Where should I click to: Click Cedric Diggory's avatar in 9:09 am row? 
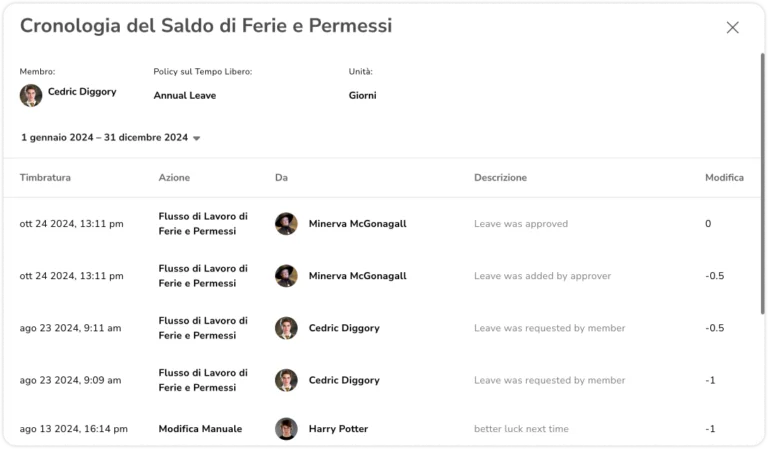286,380
